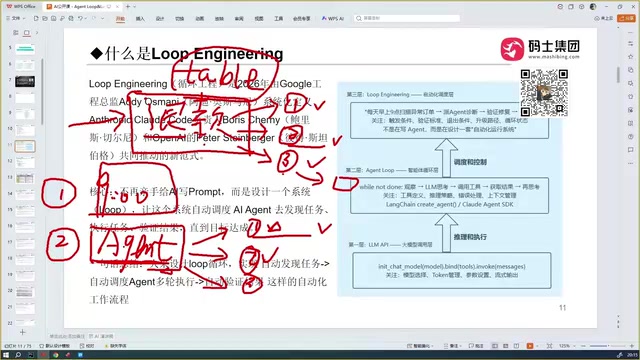Expand quick access toolbar customize arrow

click(x=102, y=18)
